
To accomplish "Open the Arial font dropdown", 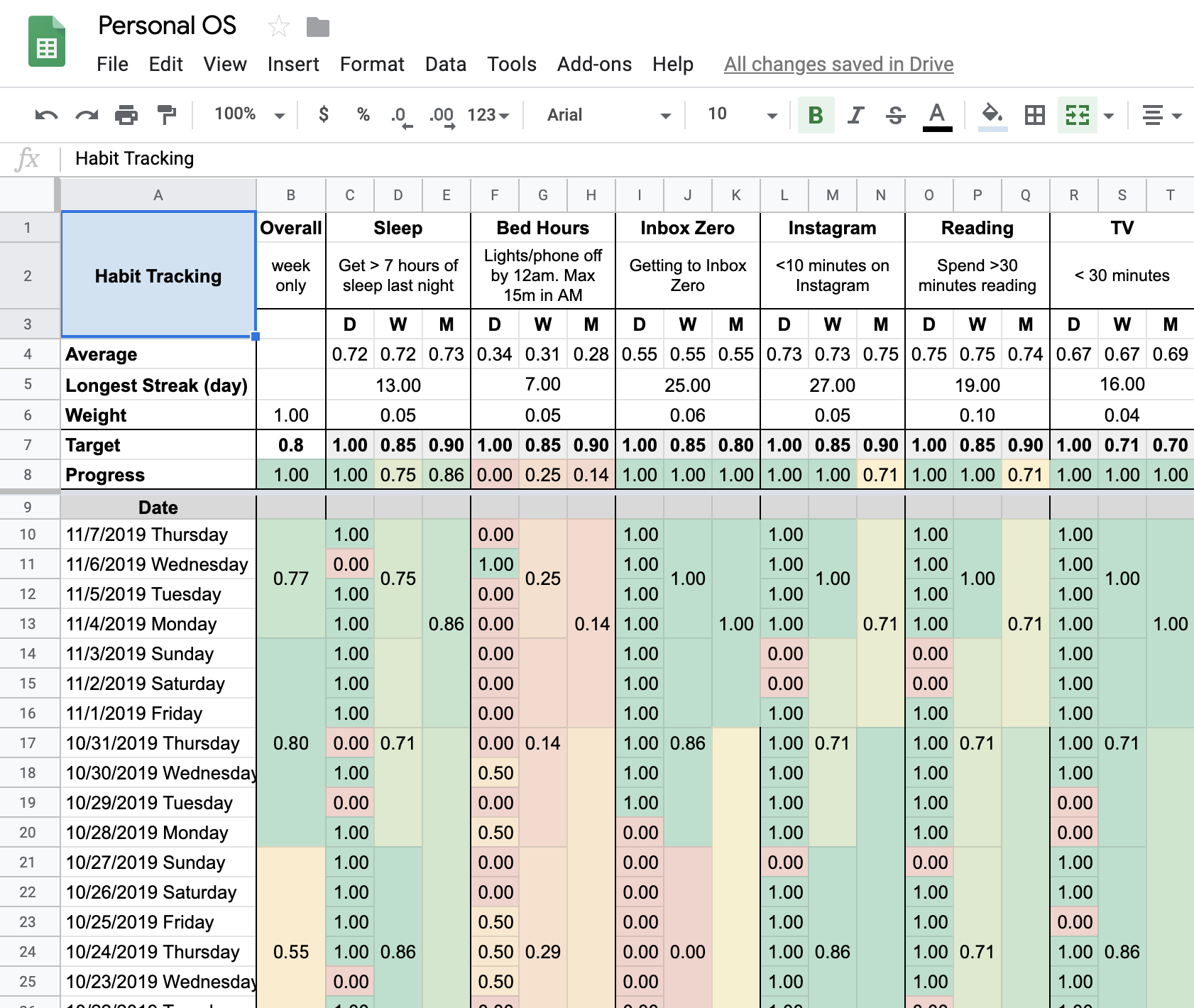I will point(608,115).
